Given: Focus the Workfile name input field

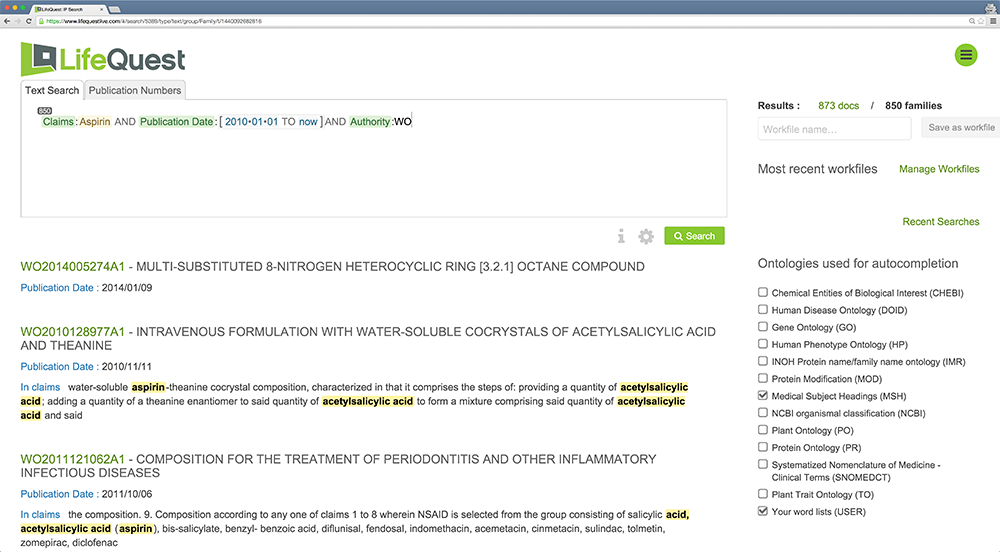Looking at the screenshot, I should 834,129.
